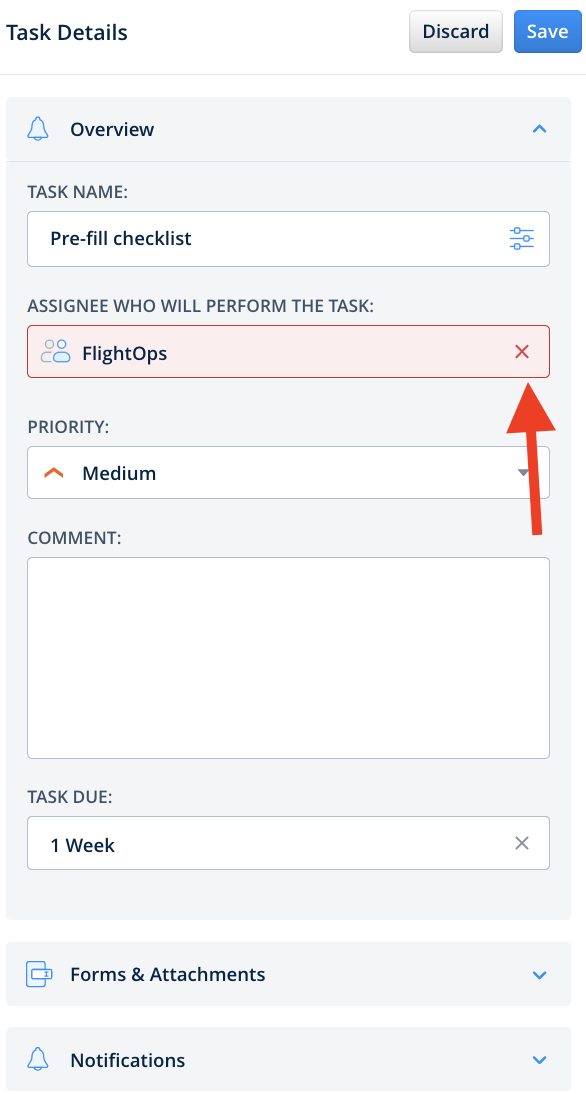586x1094 pixels.
Task: Remove FlightOps assignee with the red X
Action: 521,351
